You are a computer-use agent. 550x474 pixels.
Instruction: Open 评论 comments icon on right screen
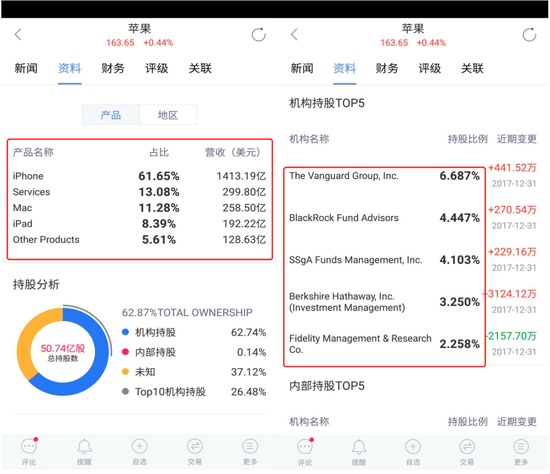305,452
